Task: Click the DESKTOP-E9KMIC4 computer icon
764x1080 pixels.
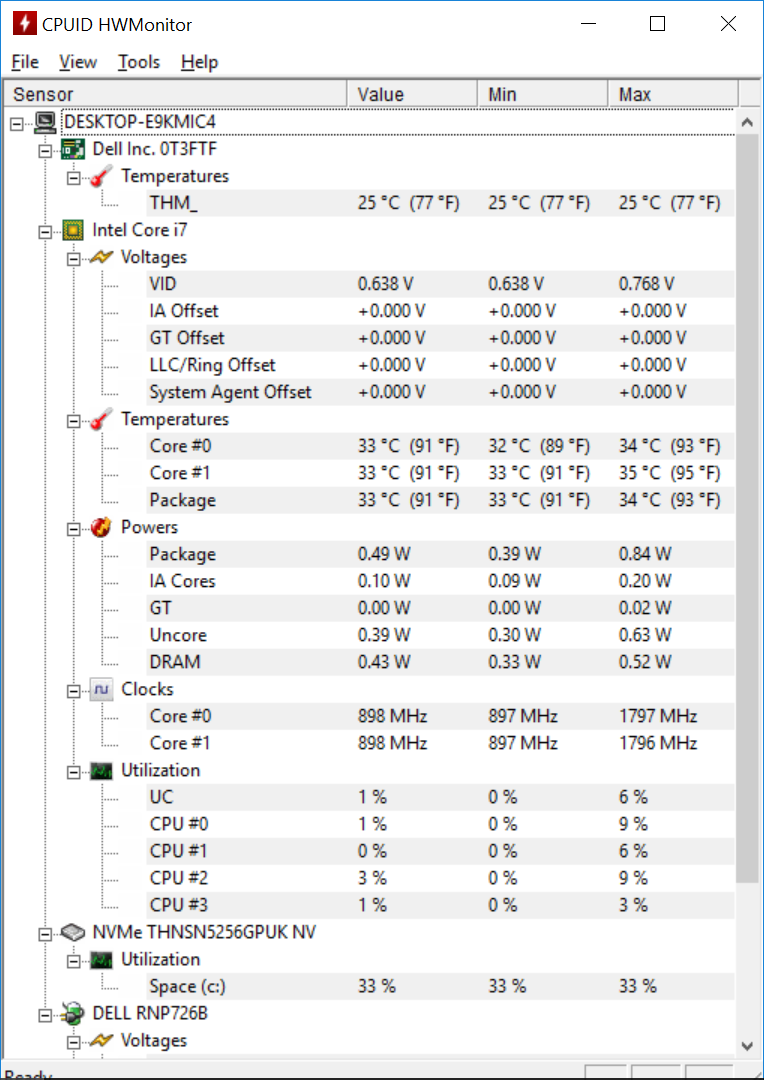Action: [43, 122]
